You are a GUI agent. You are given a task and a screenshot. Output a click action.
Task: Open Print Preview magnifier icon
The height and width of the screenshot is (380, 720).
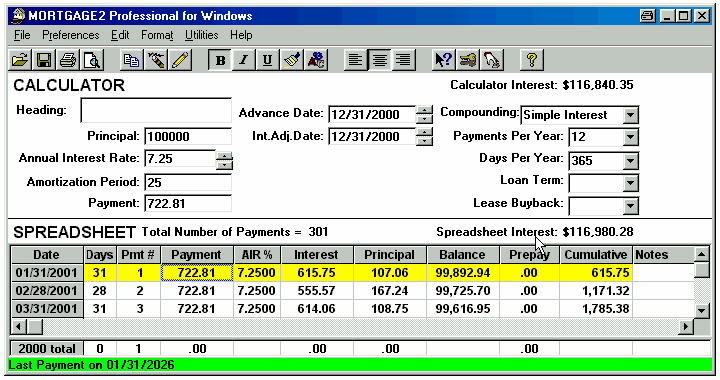tap(92, 60)
